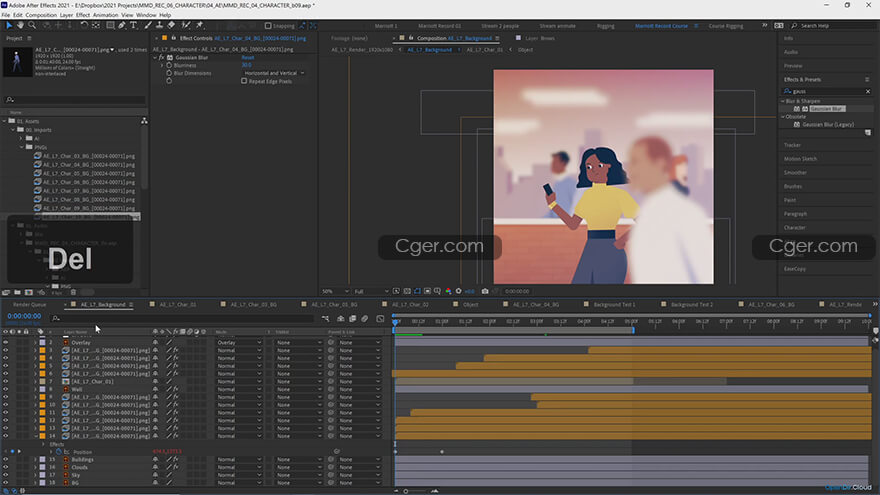Collapse the Blur & Sharpen effects category
The width and height of the screenshot is (880, 495).
click(x=783, y=101)
